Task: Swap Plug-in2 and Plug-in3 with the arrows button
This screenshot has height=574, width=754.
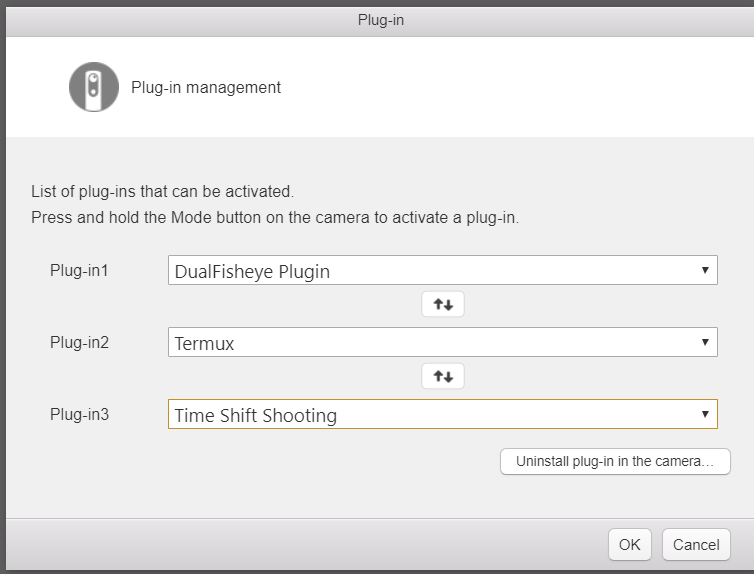Action: [x=443, y=376]
